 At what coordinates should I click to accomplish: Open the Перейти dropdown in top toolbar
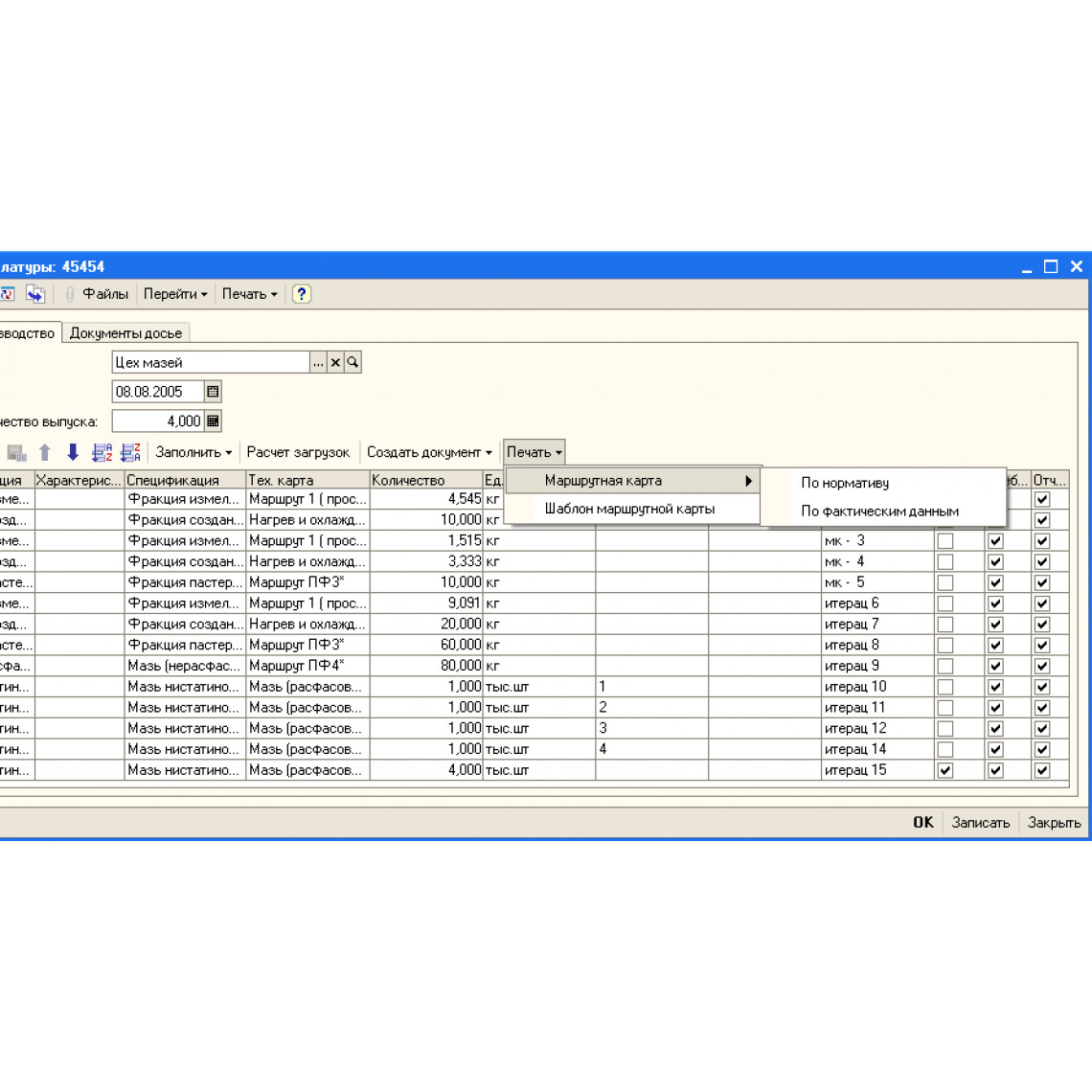(175, 294)
